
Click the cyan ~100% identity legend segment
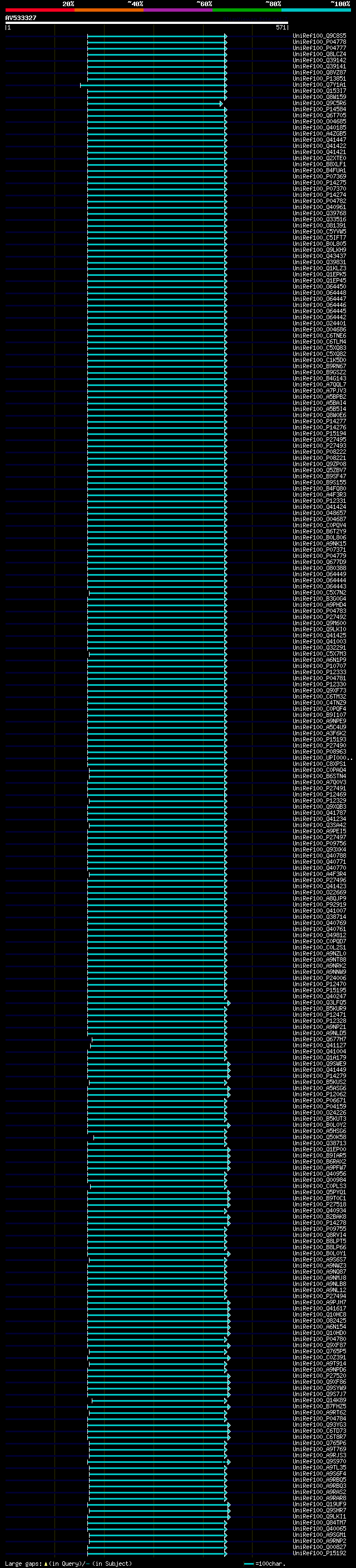click(315, 10)
